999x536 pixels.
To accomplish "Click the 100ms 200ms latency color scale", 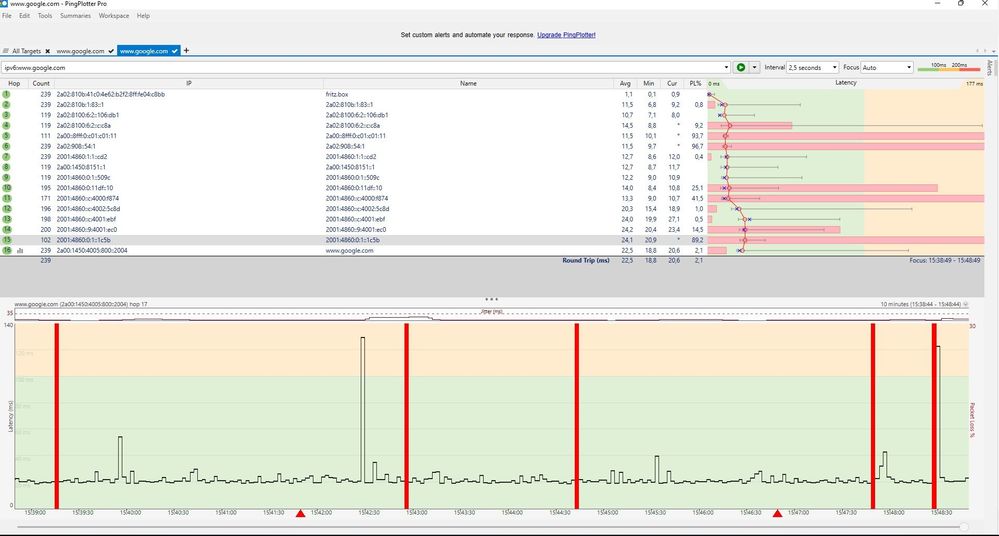I will tap(949, 67).
